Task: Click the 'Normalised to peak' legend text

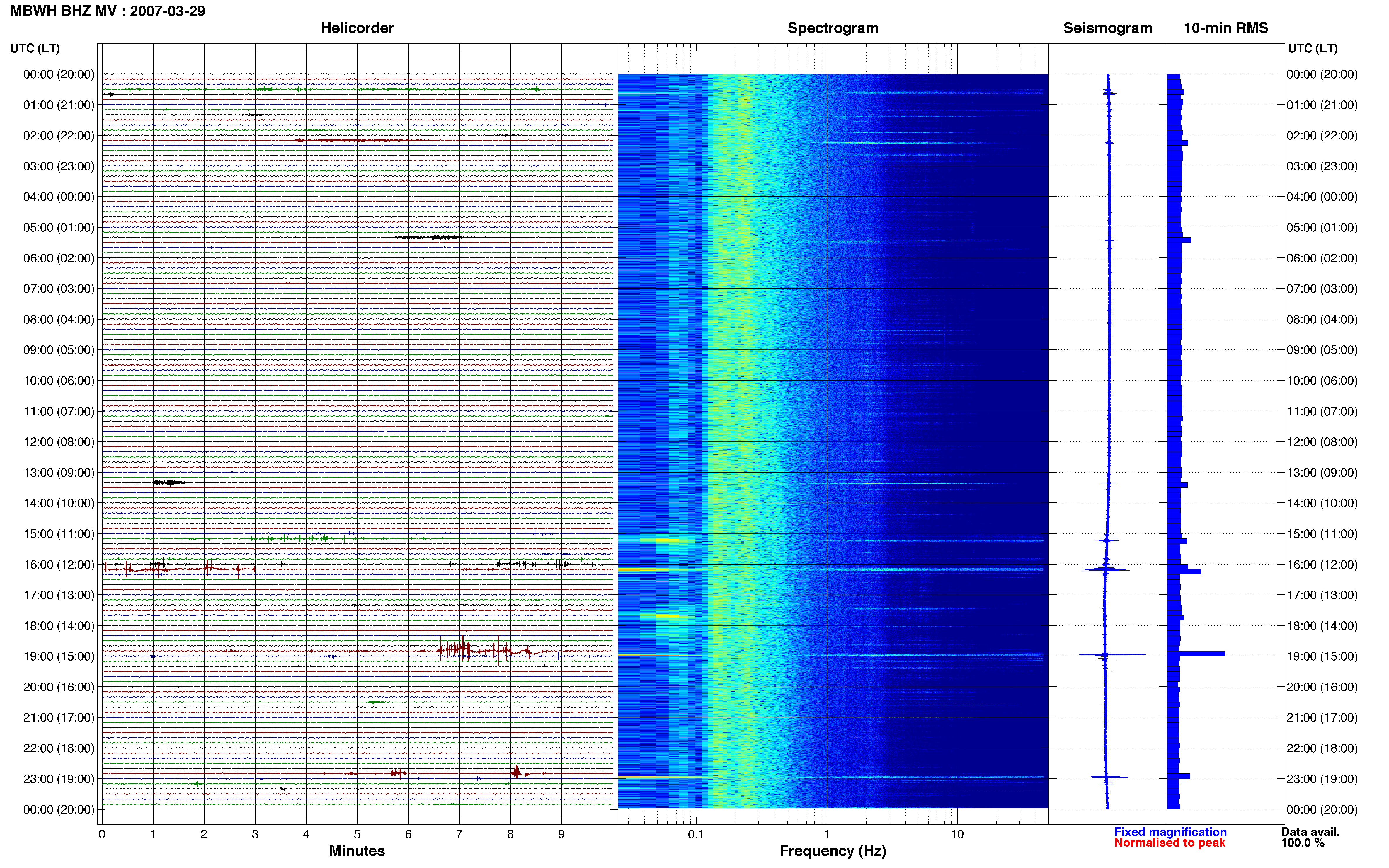Action: tap(1169, 843)
